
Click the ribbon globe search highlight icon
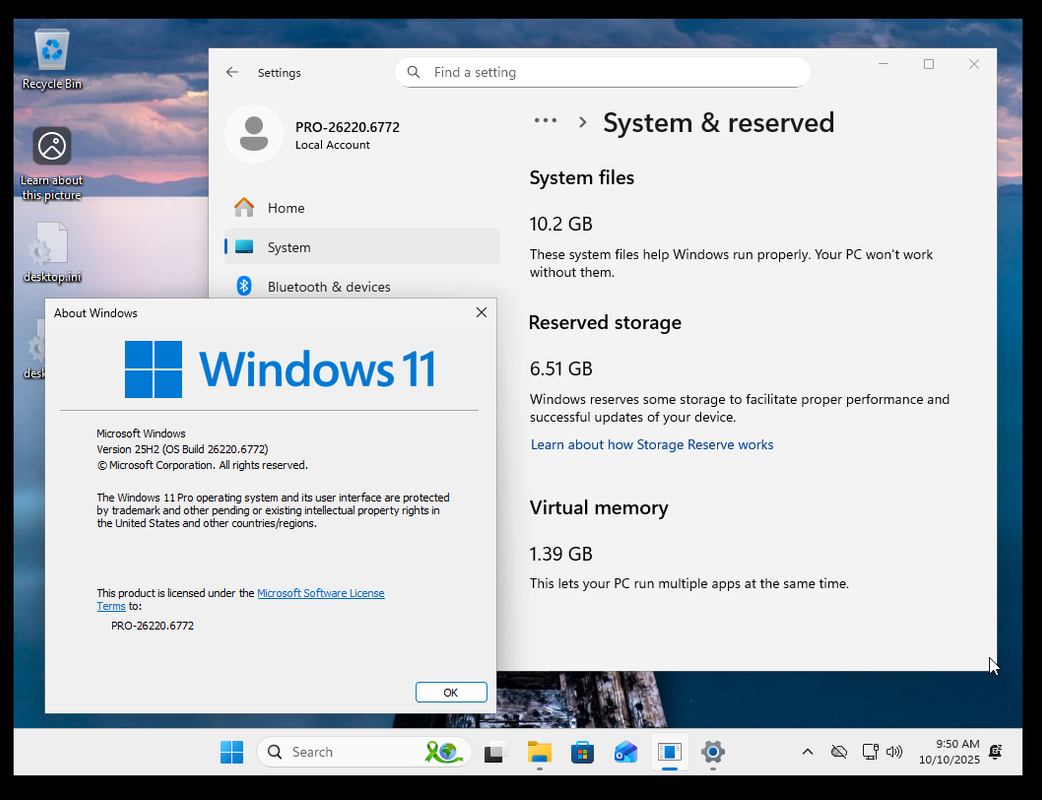[x=444, y=752]
